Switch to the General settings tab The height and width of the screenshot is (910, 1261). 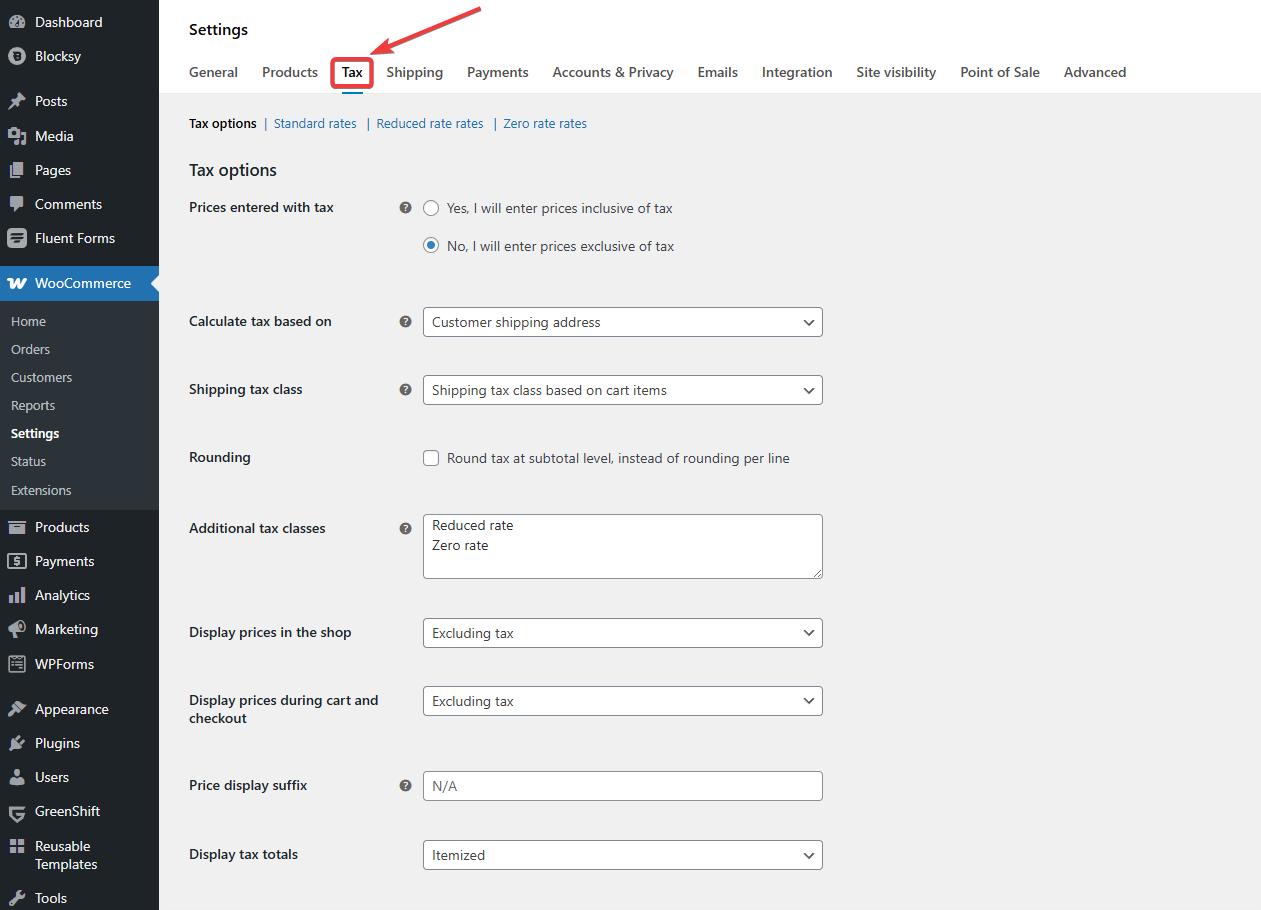click(x=213, y=72)
